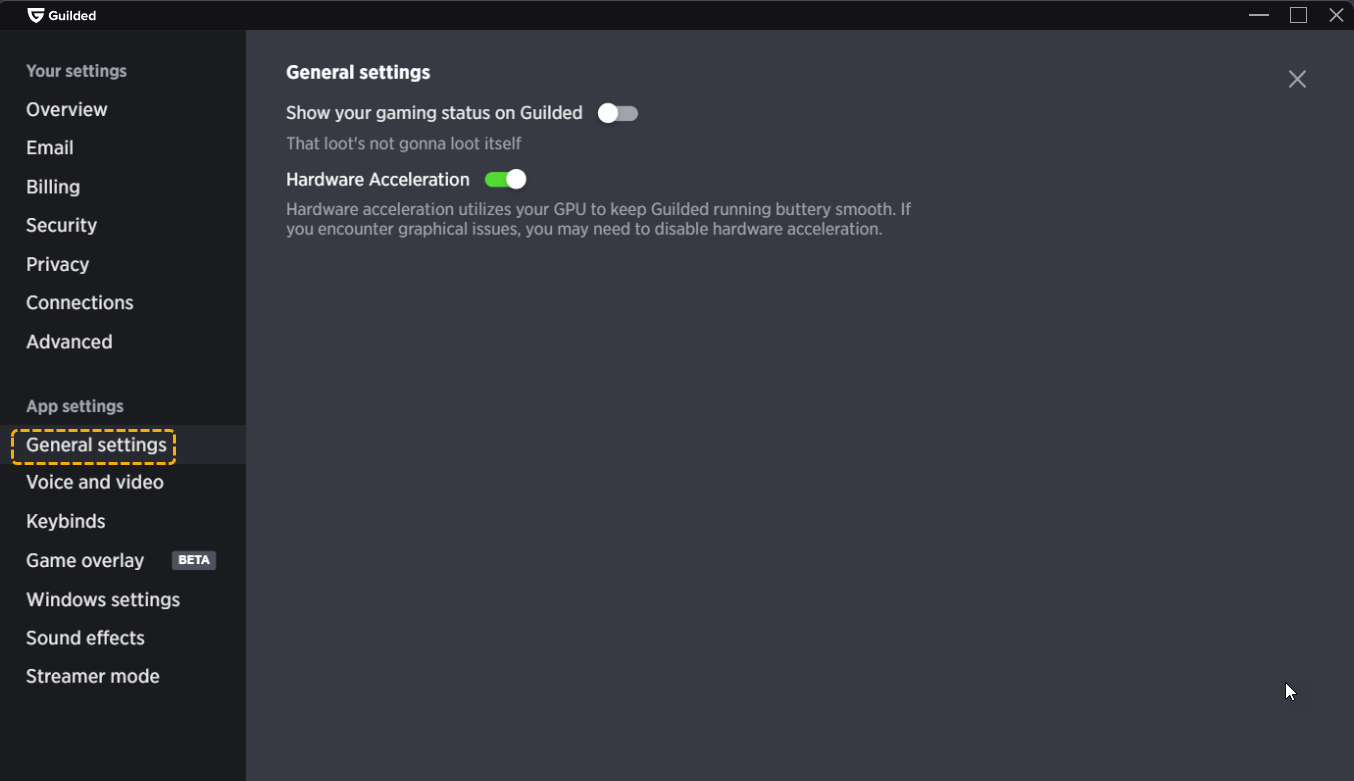Close settings with the X icon
This screenshot has height=781, width=1354.
[1297, 79]
